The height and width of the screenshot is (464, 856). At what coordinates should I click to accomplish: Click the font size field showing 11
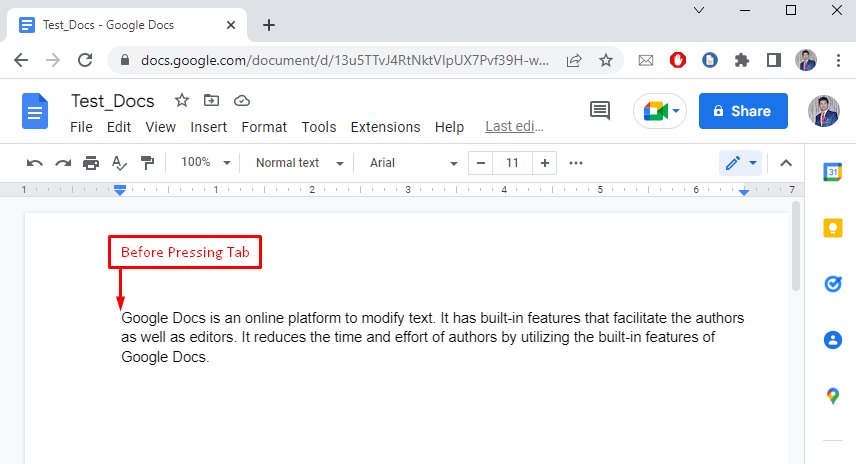[x=512, y=163]
